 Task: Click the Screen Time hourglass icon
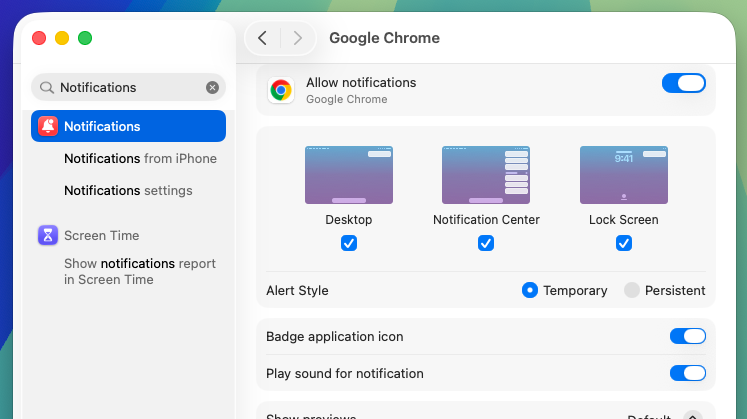point(48,235)
